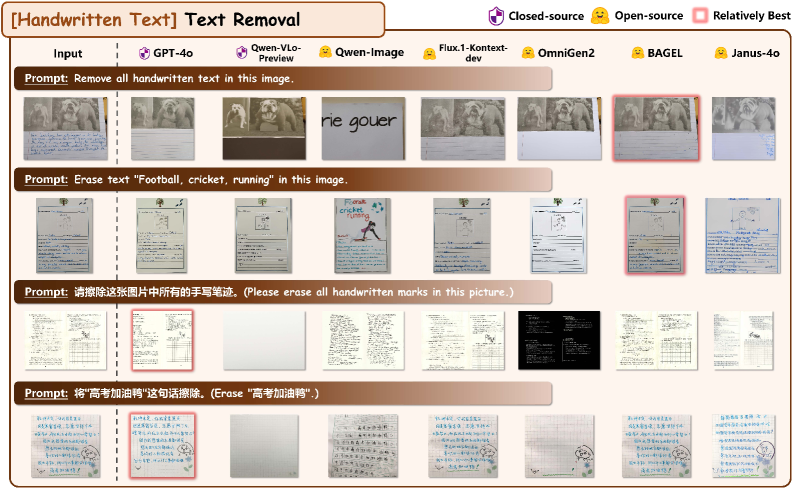Open the black OmniGen2 exam paper result
The width and height of the screenshot is (793, 489).
tap(559, 340)
